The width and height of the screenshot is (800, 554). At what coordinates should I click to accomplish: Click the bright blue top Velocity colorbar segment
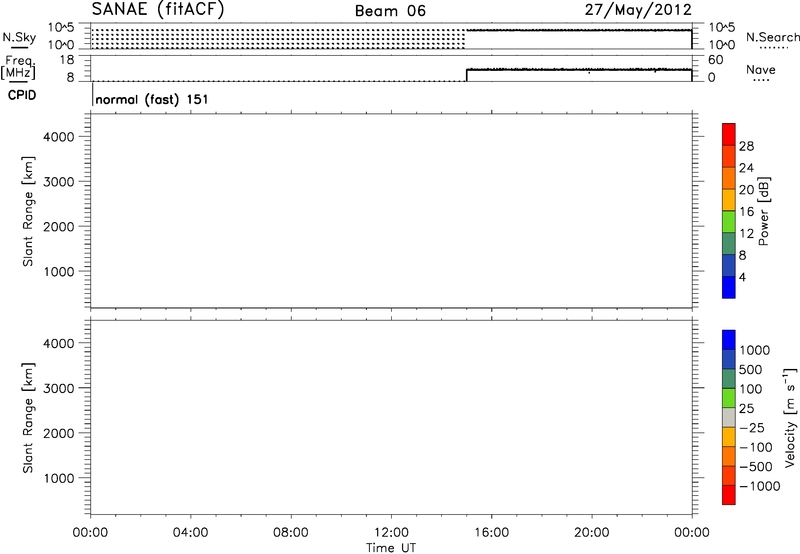(x=729, y=340)
